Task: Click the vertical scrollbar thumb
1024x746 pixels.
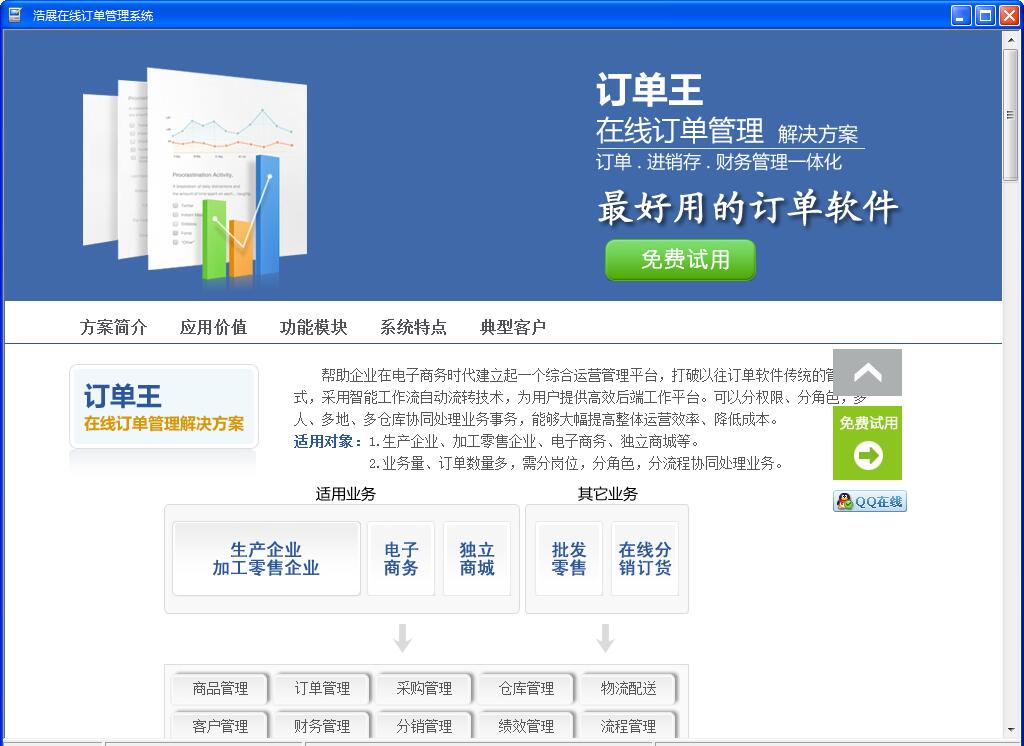Action: [1010, 114]
